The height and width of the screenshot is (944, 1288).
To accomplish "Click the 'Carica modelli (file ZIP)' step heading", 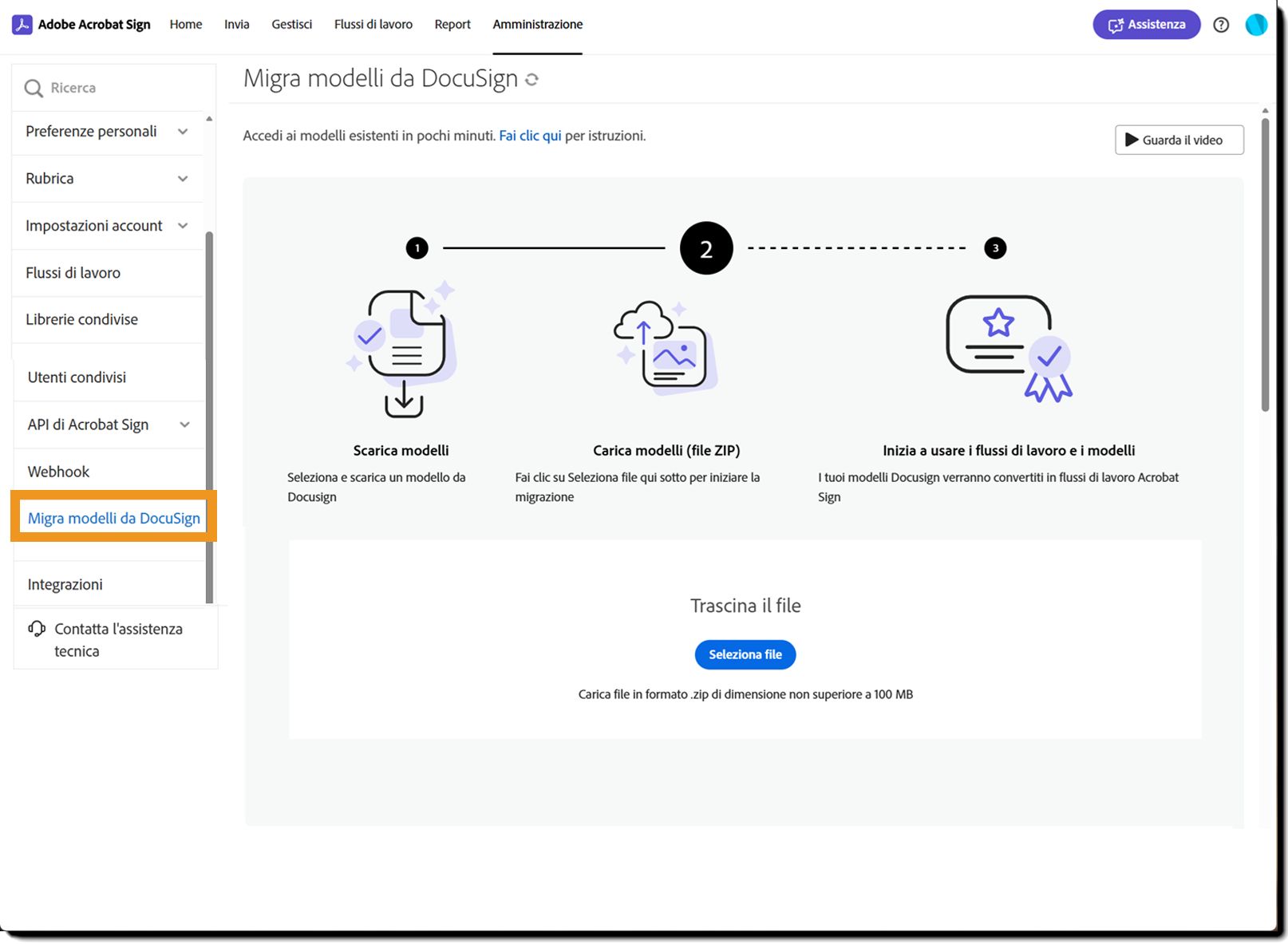I will [x=666, y=450].
